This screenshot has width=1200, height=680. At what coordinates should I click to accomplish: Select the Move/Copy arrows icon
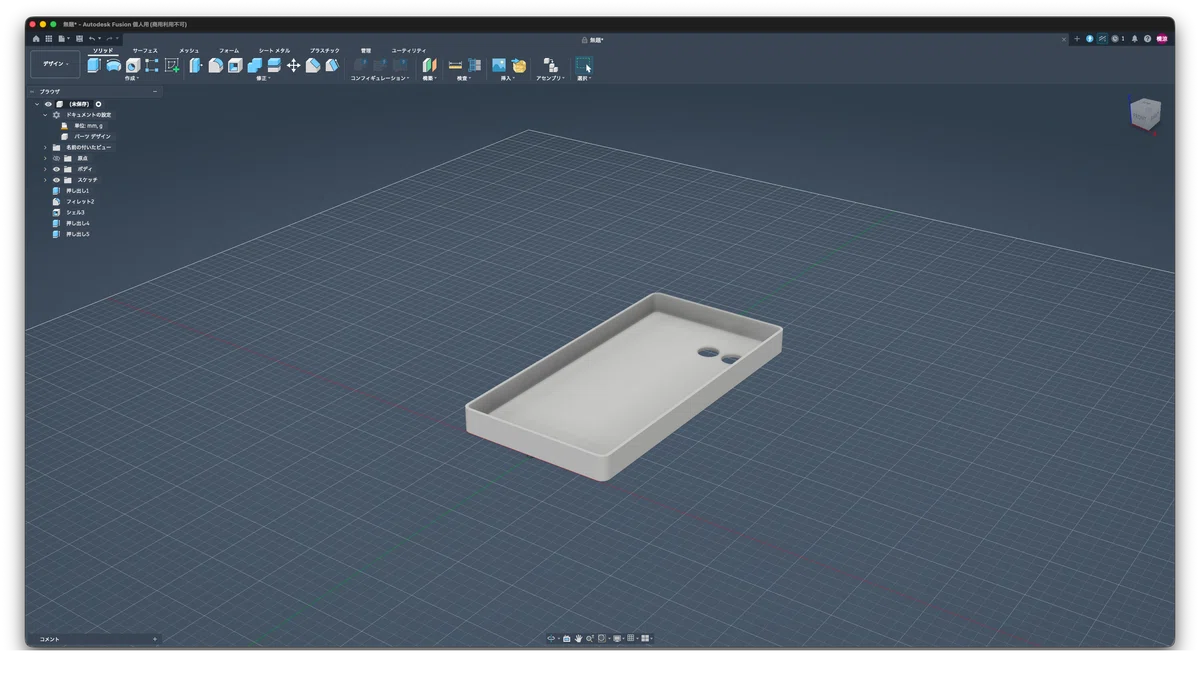coord(293,65)
